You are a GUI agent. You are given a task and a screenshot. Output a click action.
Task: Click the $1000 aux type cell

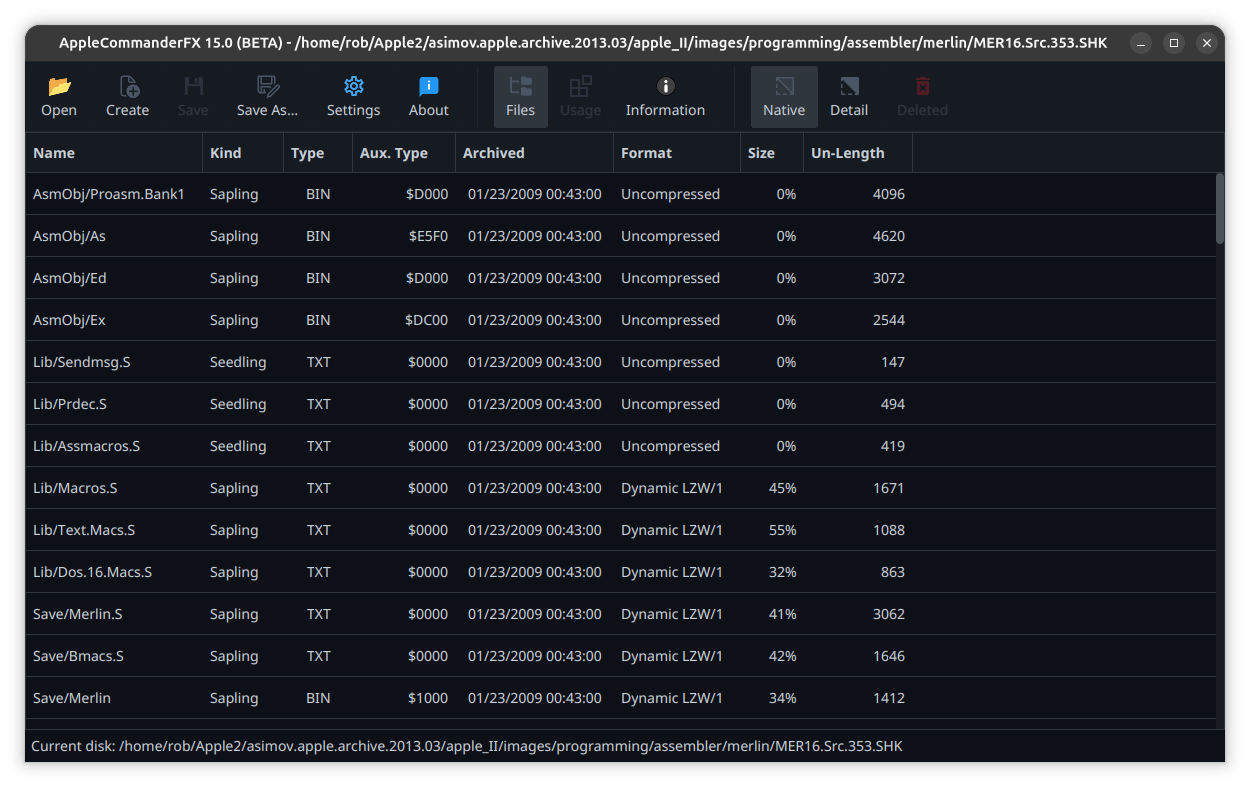click(x=428, y=698)
